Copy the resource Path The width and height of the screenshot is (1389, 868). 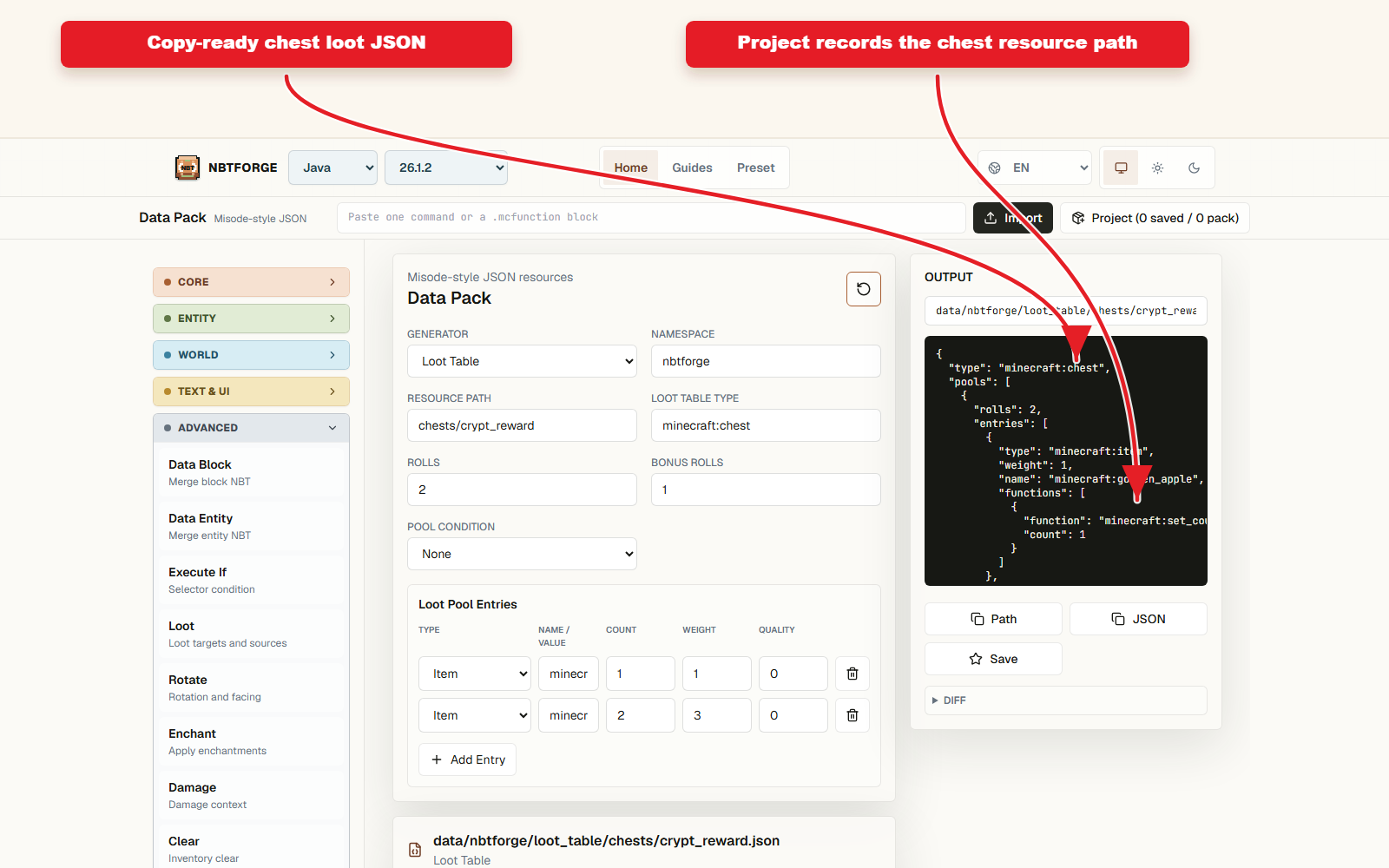(993, 619)
